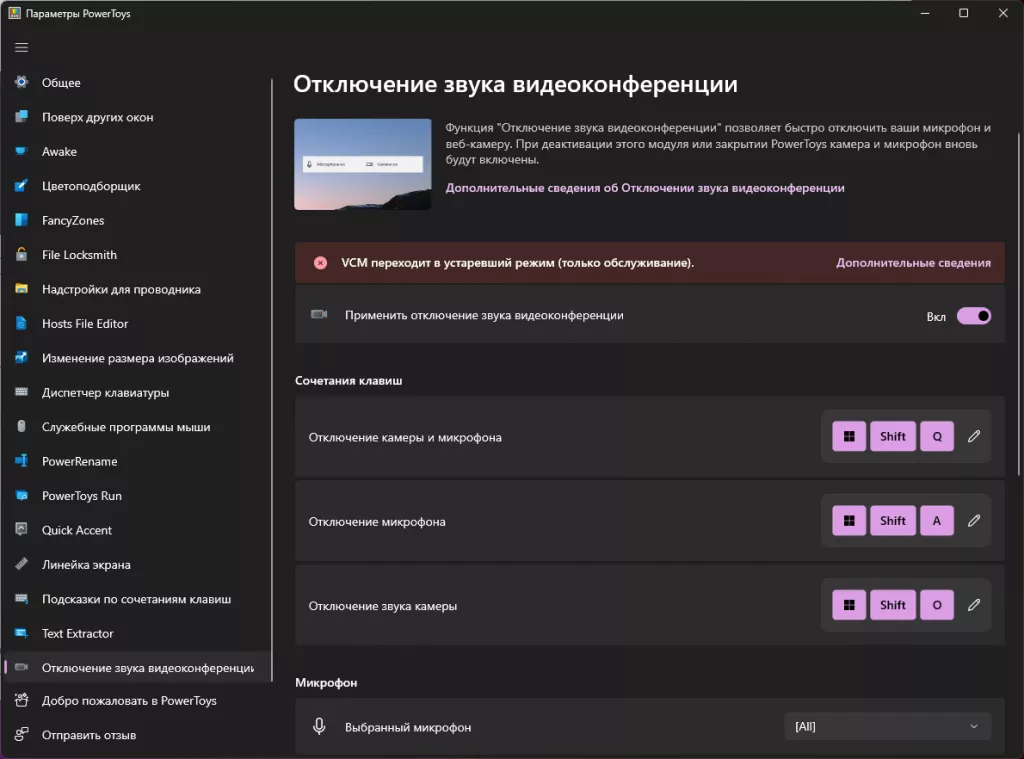Click the Отключение звука видеоконференции page title
The height and width of the screenshot is (759, 1024).
[515, 84]
